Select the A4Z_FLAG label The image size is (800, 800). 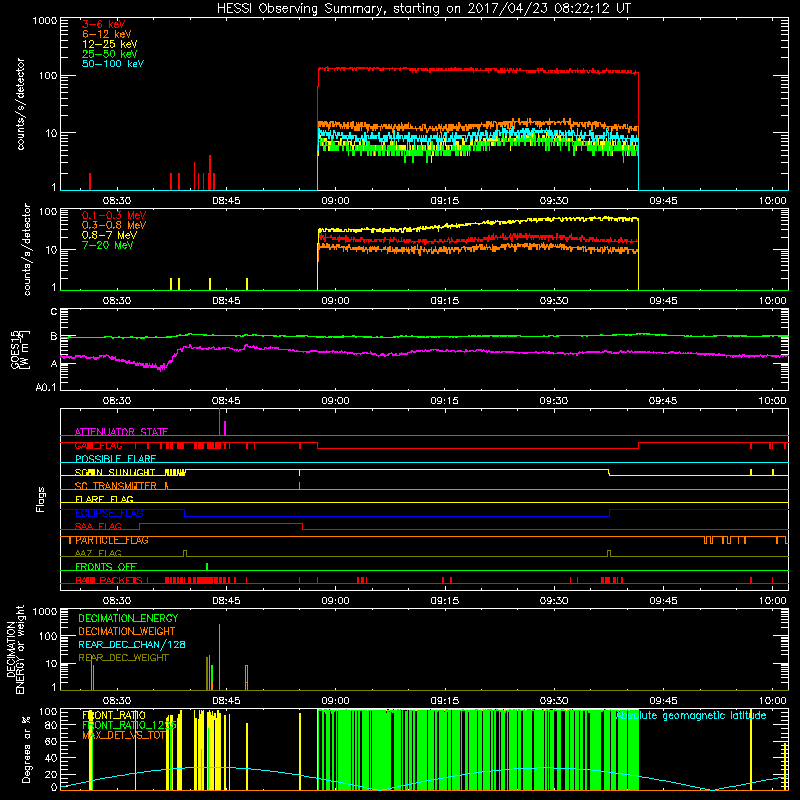[98, 553]
